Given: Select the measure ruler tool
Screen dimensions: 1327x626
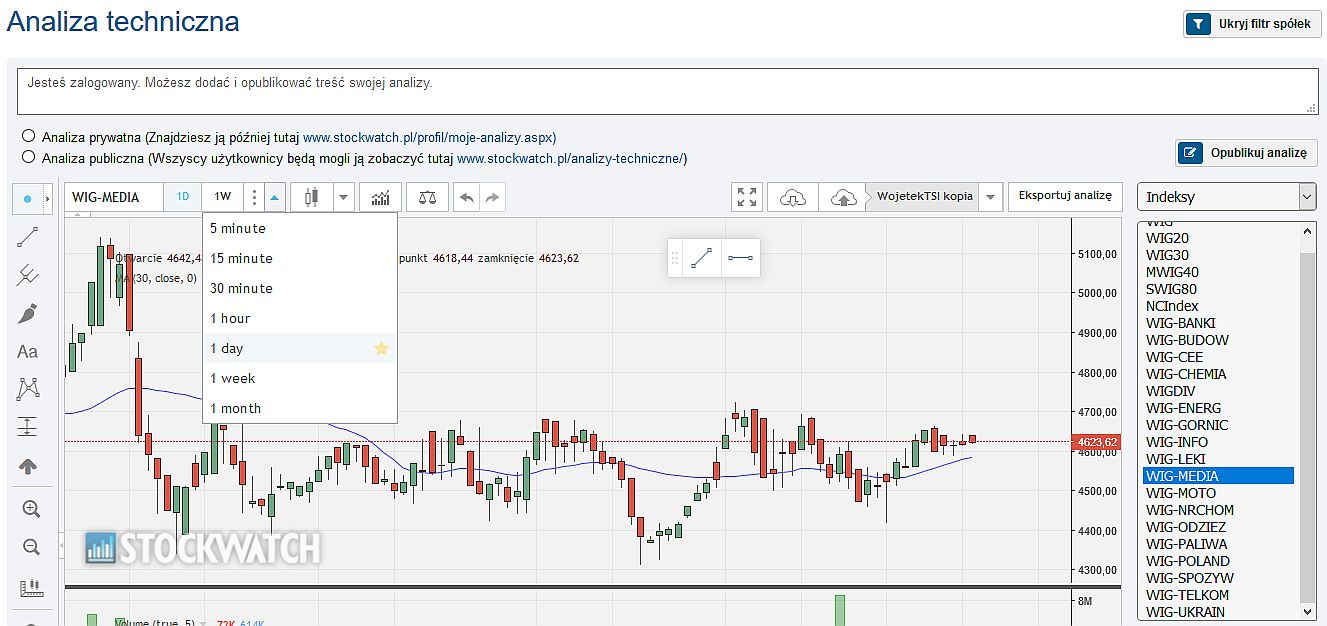Looking at the screenshot, I should point(30,587).
